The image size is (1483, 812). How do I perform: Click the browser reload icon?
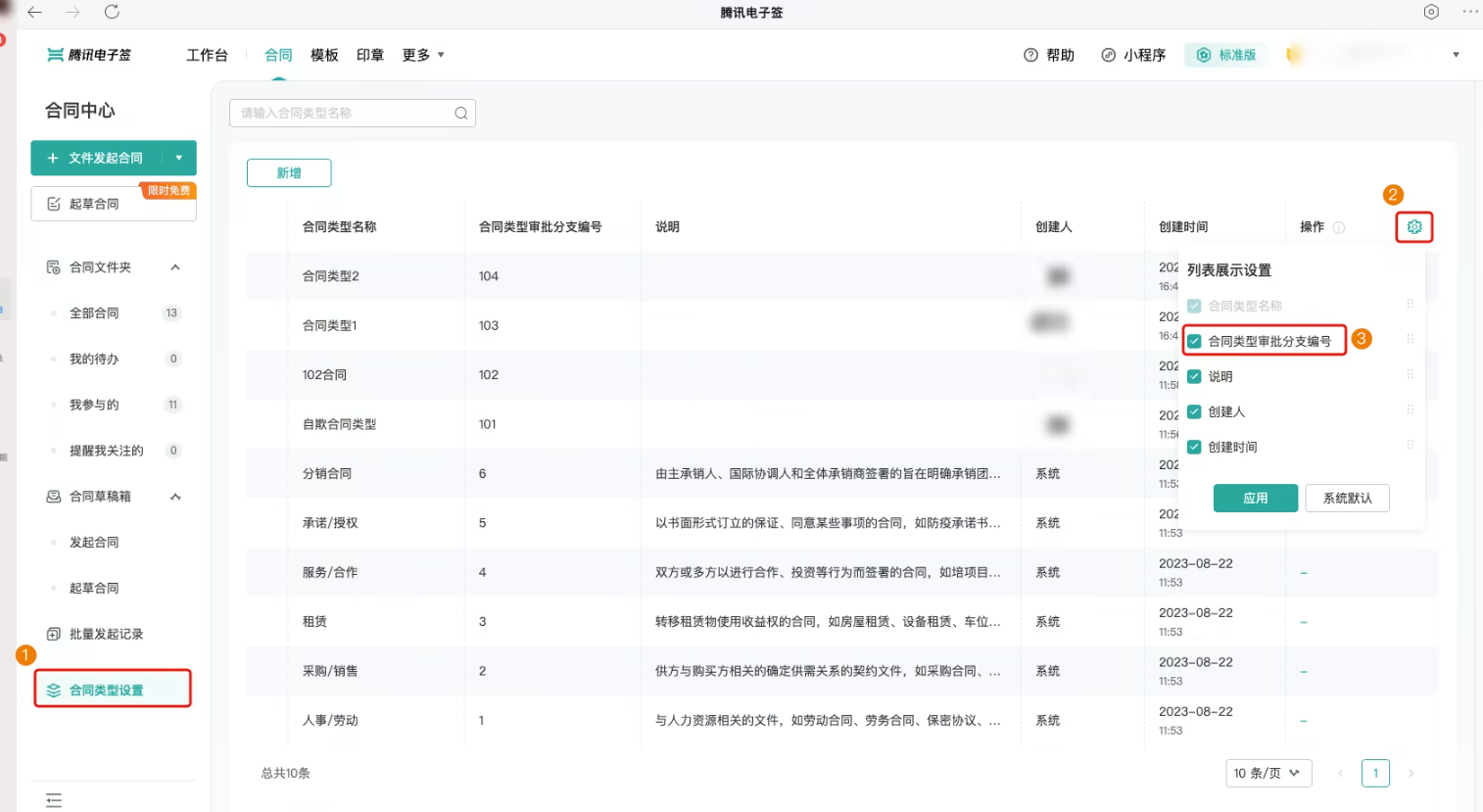click(x=112, y=13)
